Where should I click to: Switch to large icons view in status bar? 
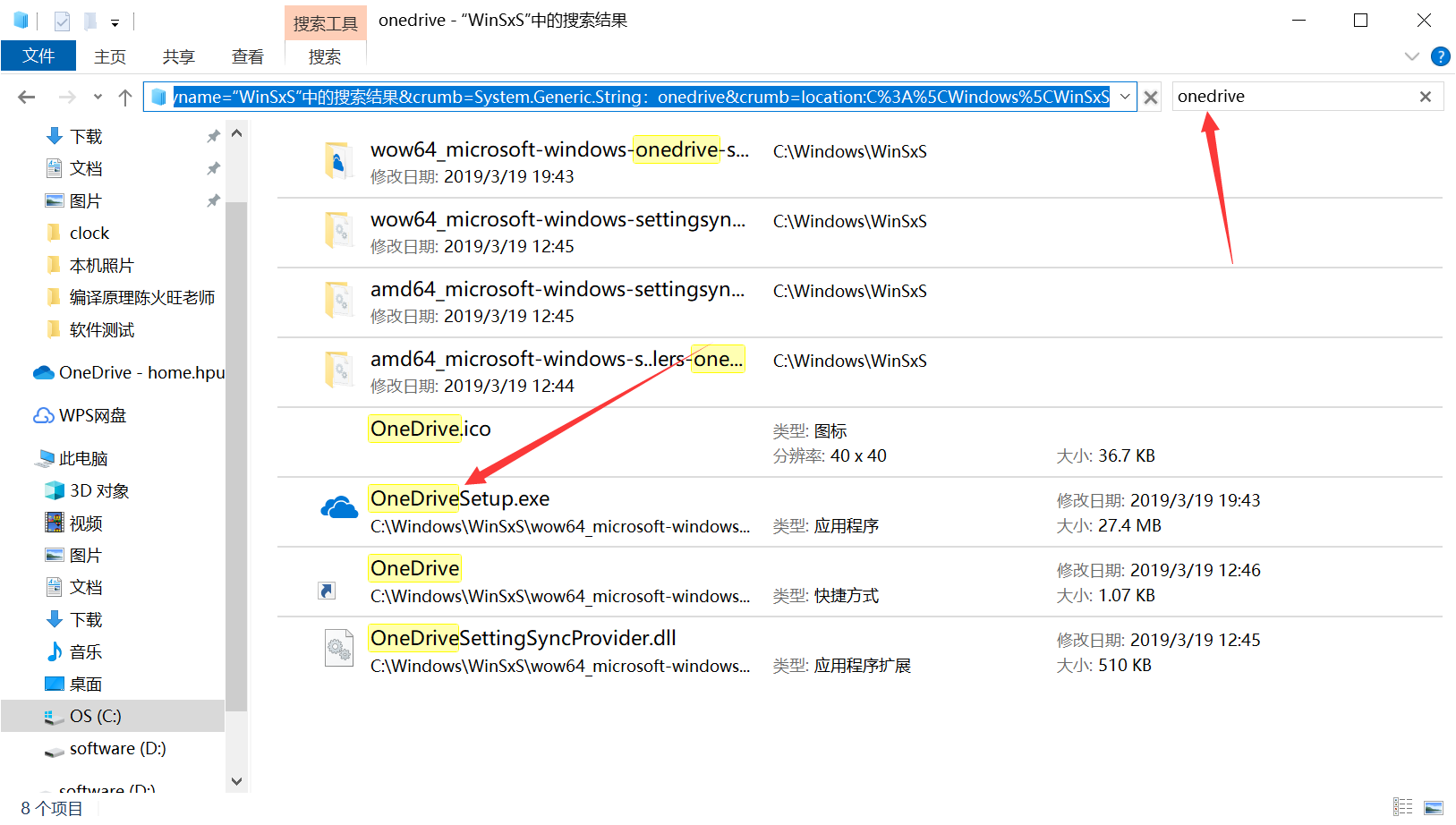1434,807
